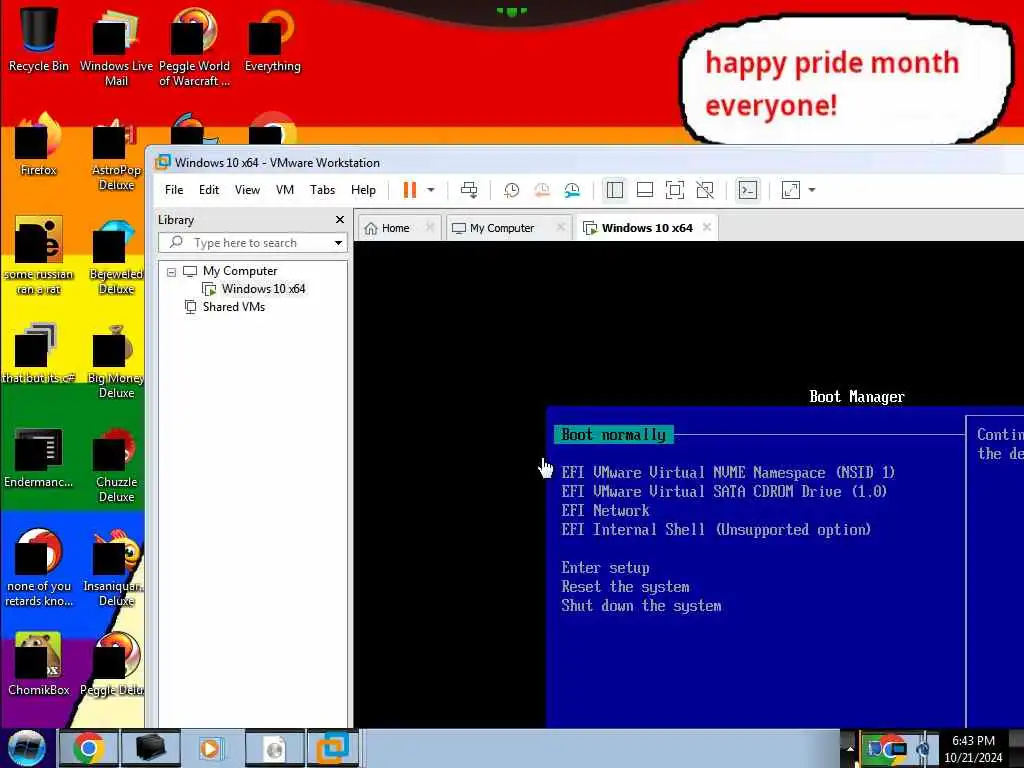Screen dimensions: 1024x768
Task: Send Ctrl+Alt+Del to the virtual machine
Action: [x=469, y=190]
